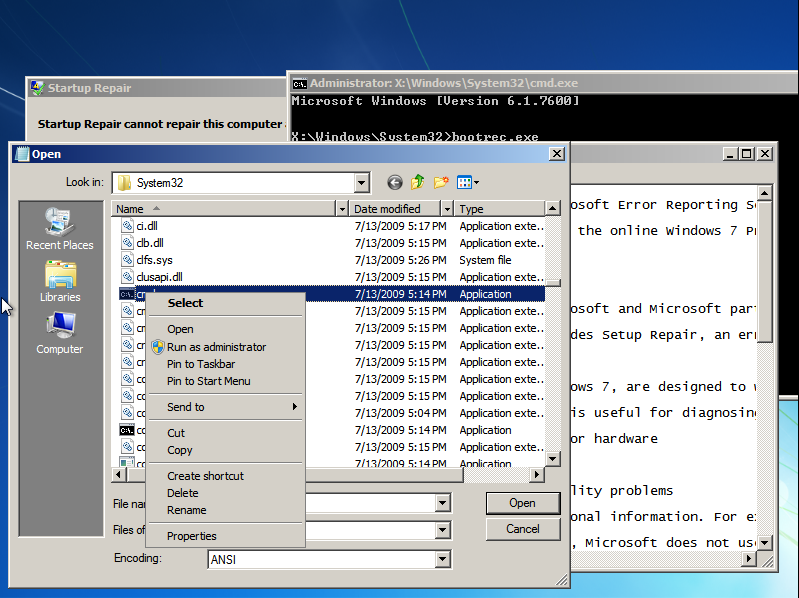Choose Cut from context menu
The width and height of the screenshot is (799, 598).
(x=226, y=433)
